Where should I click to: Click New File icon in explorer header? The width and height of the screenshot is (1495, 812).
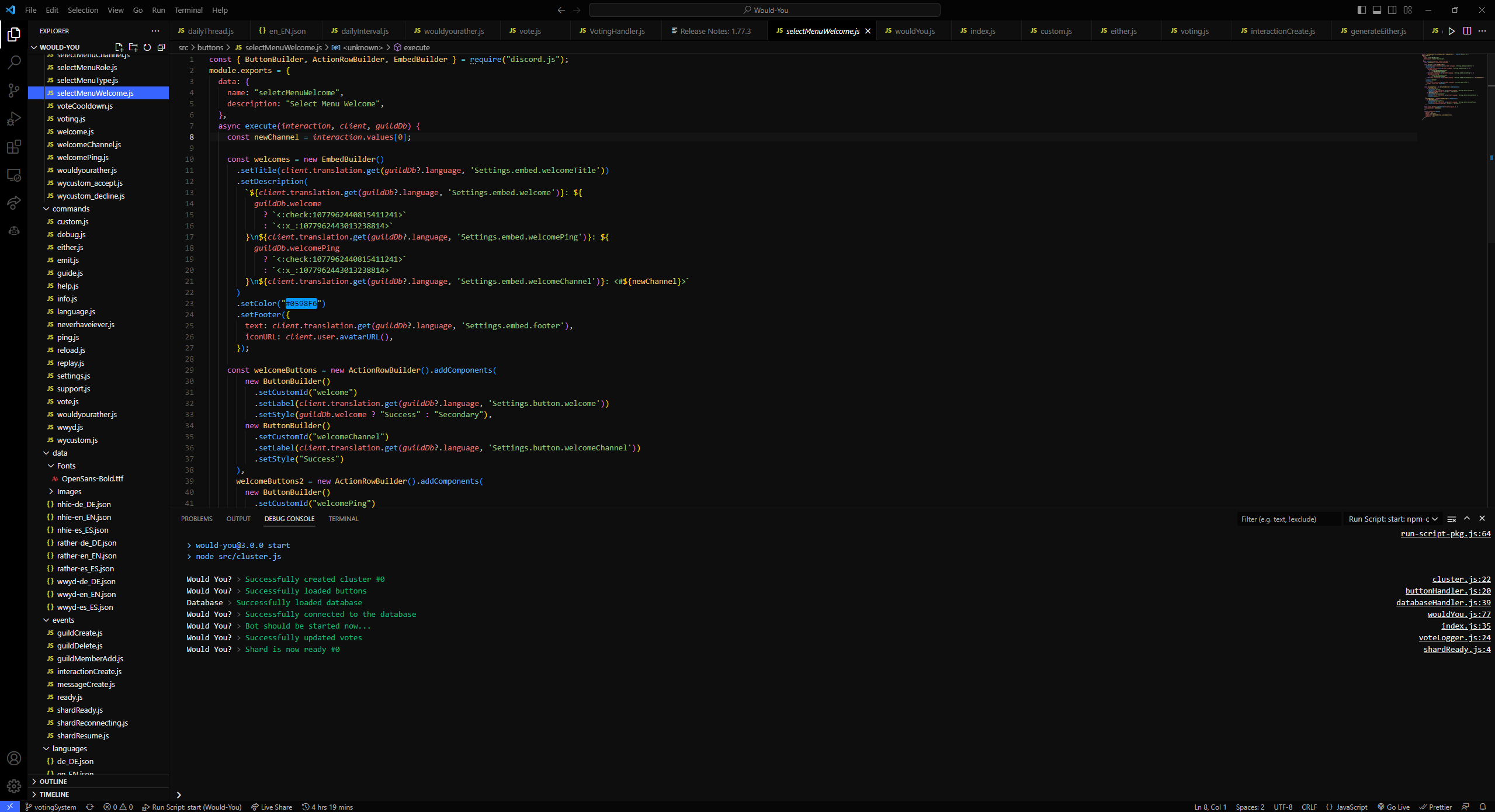tap(119, 47)
